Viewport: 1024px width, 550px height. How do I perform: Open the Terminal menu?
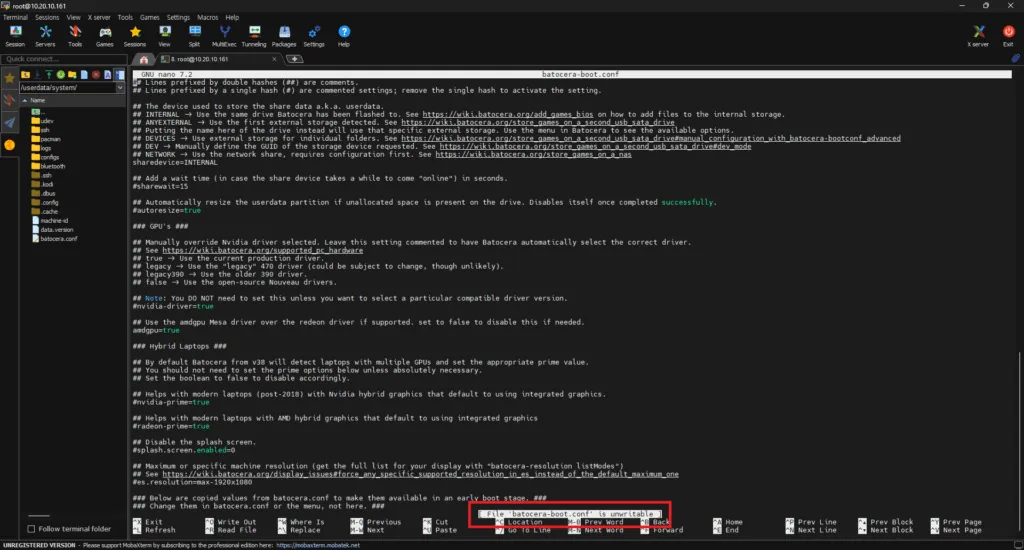[x=15, y=18]
